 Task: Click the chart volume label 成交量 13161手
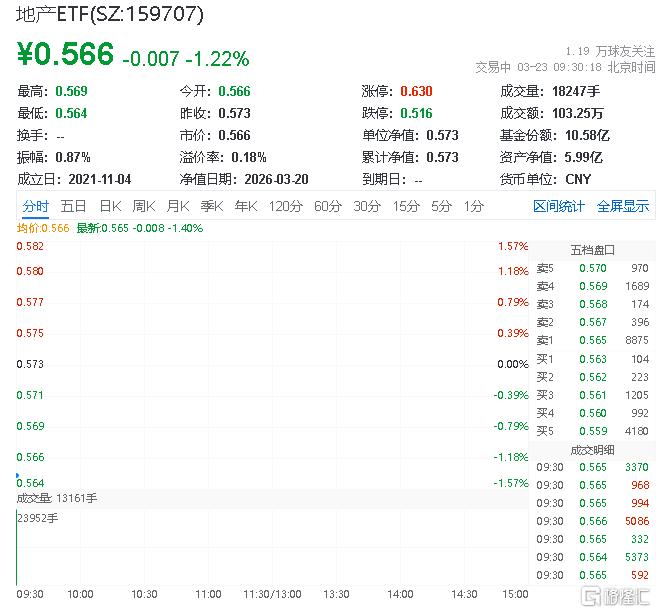point(57,498)
